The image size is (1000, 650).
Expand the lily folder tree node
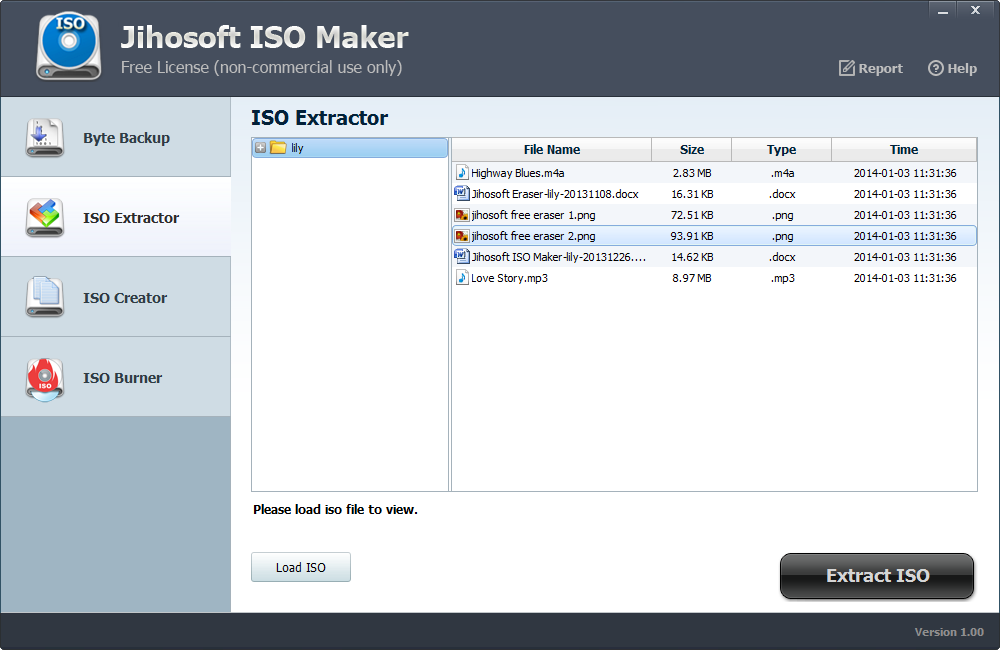point(260,148)
